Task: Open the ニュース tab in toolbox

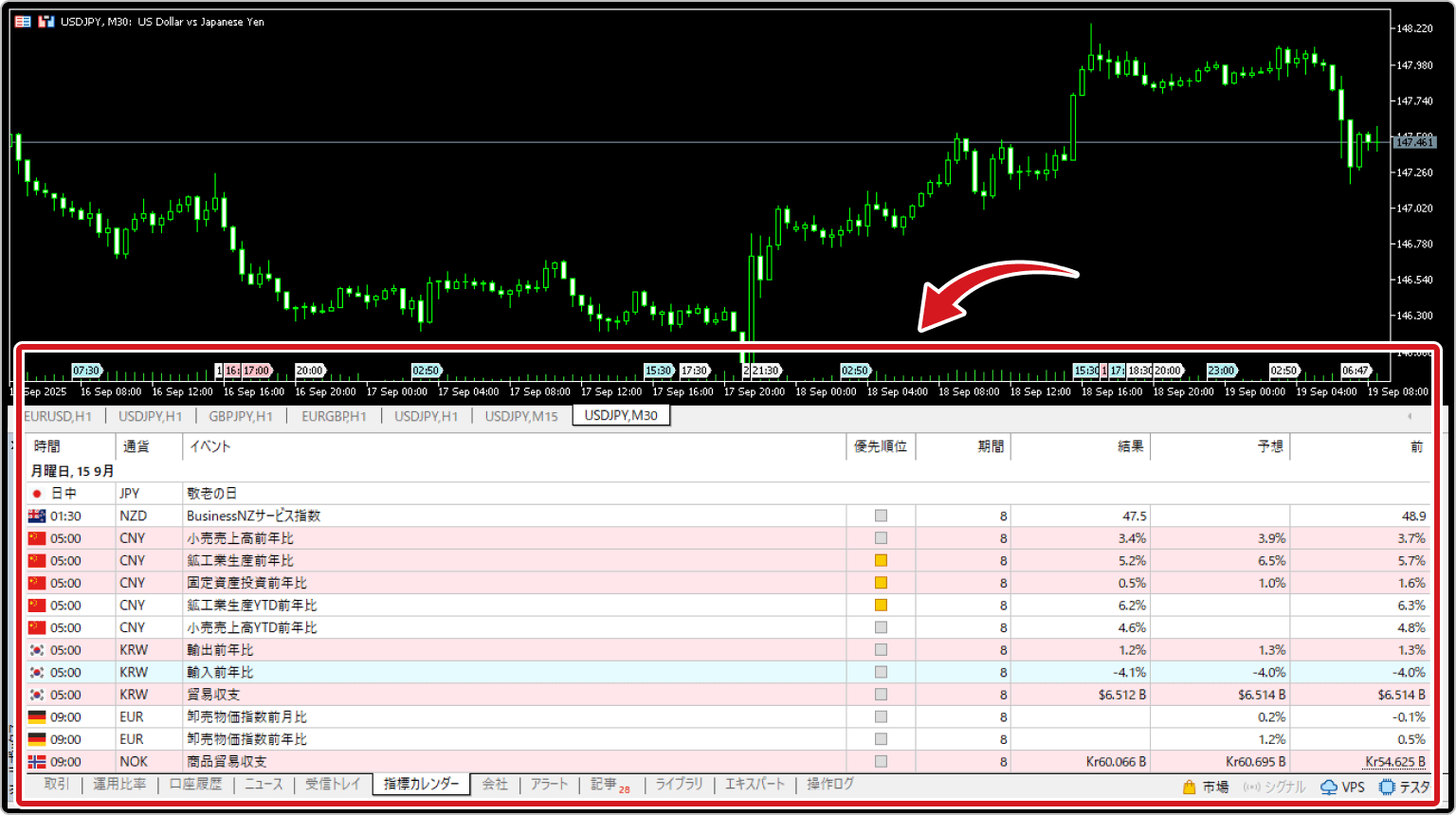Action: click(264, 784)
